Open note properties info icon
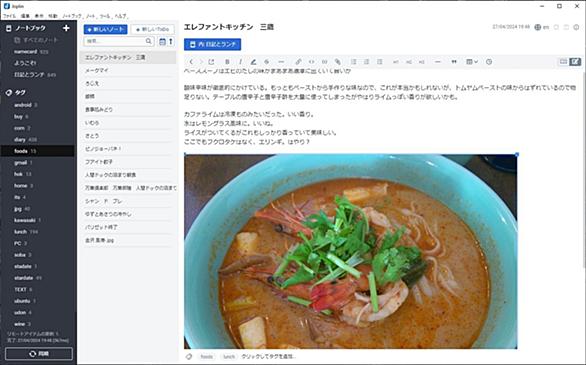Image resolution: width=586 pixels, height=365 pixels. (x=576, y=27)
